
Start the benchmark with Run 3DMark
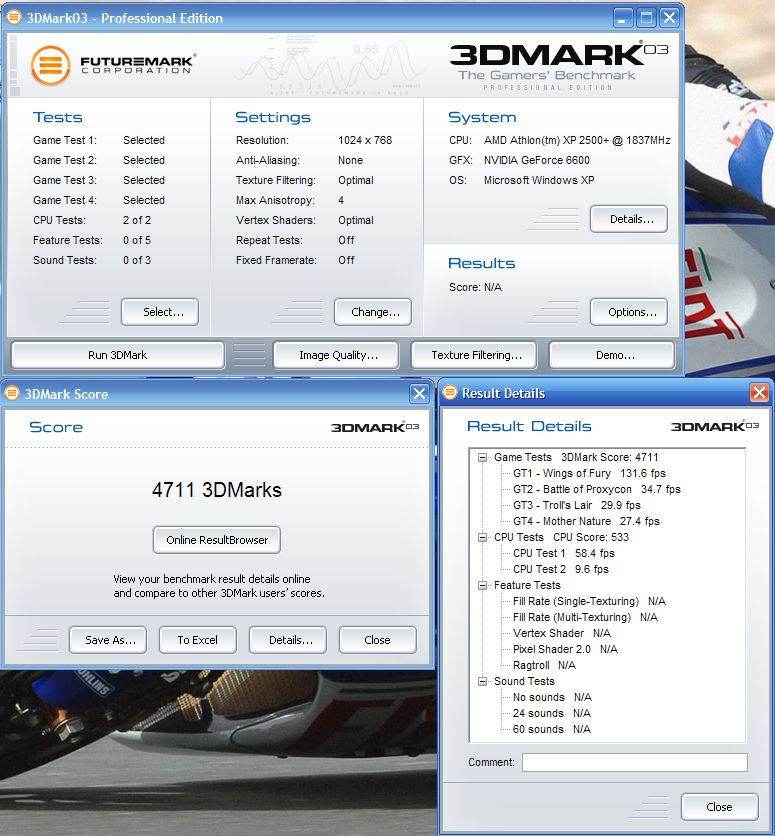(x=118, y=355)
